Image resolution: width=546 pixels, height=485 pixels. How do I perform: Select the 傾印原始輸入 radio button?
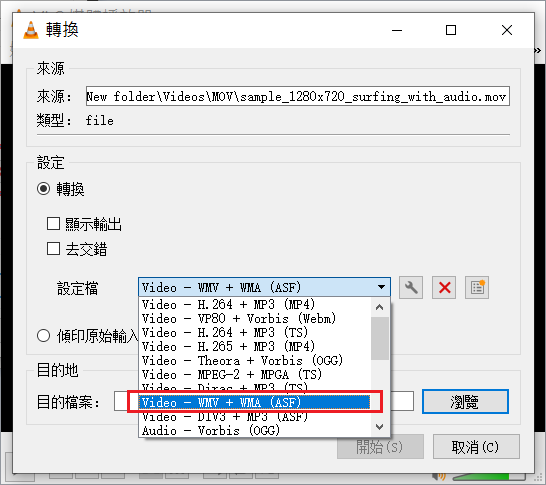point(44,336)
